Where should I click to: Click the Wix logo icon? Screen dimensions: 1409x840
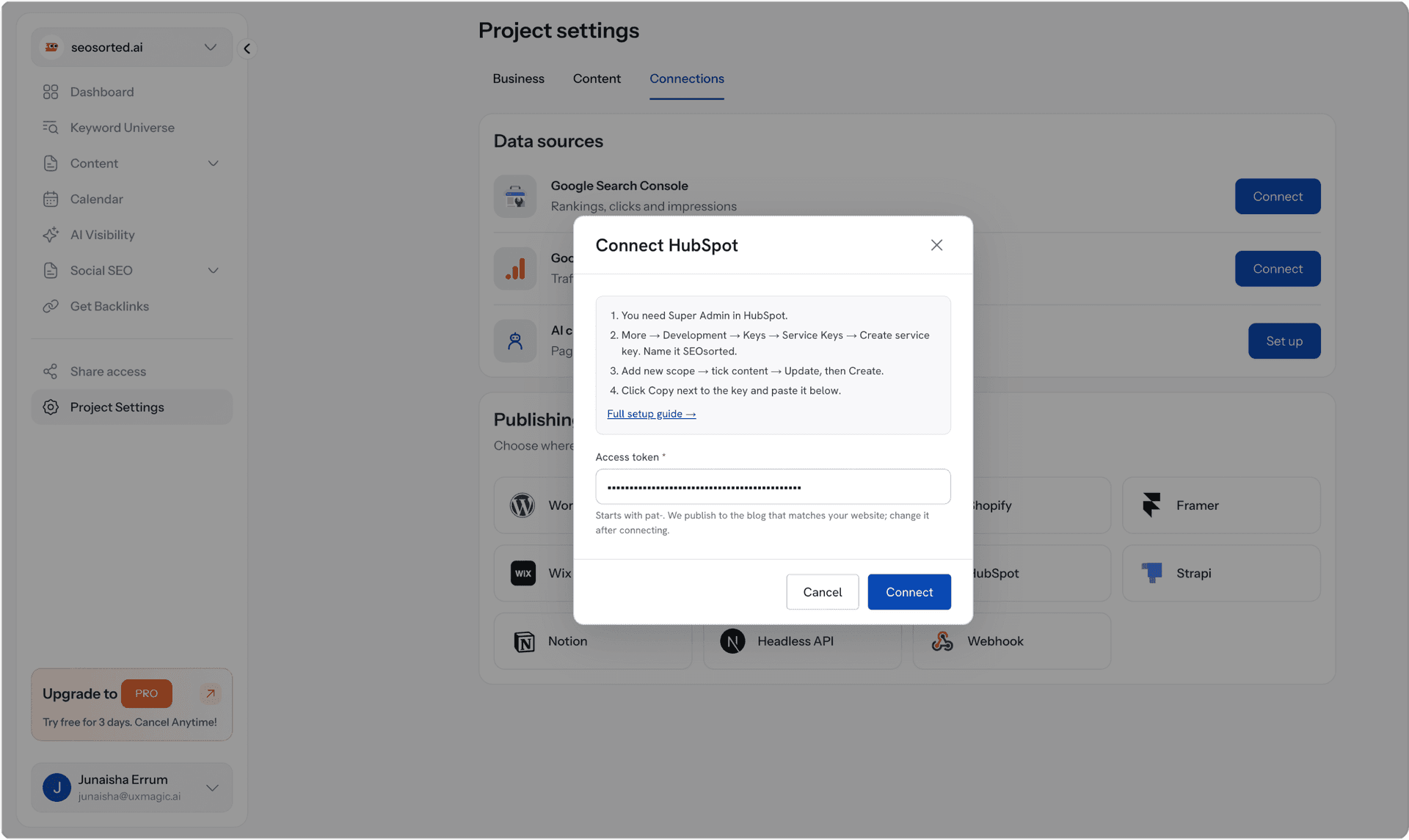523,573
